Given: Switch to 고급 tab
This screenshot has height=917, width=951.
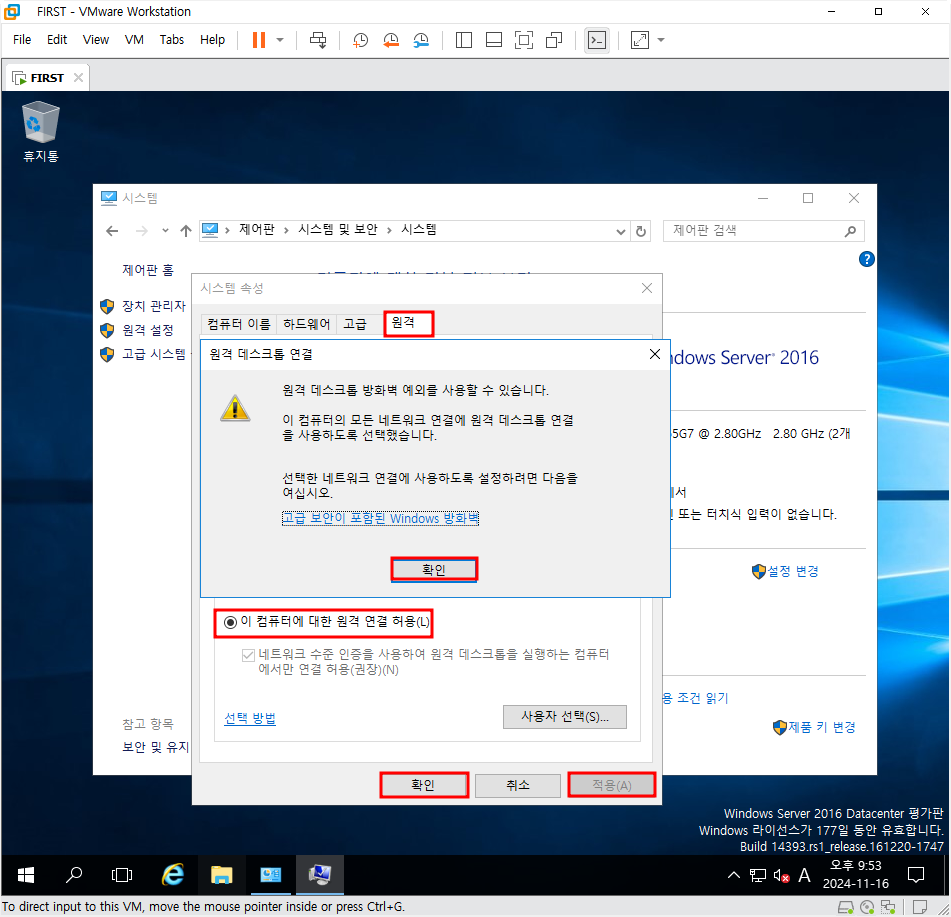Looking at the screenshot, I should (355, 324).
